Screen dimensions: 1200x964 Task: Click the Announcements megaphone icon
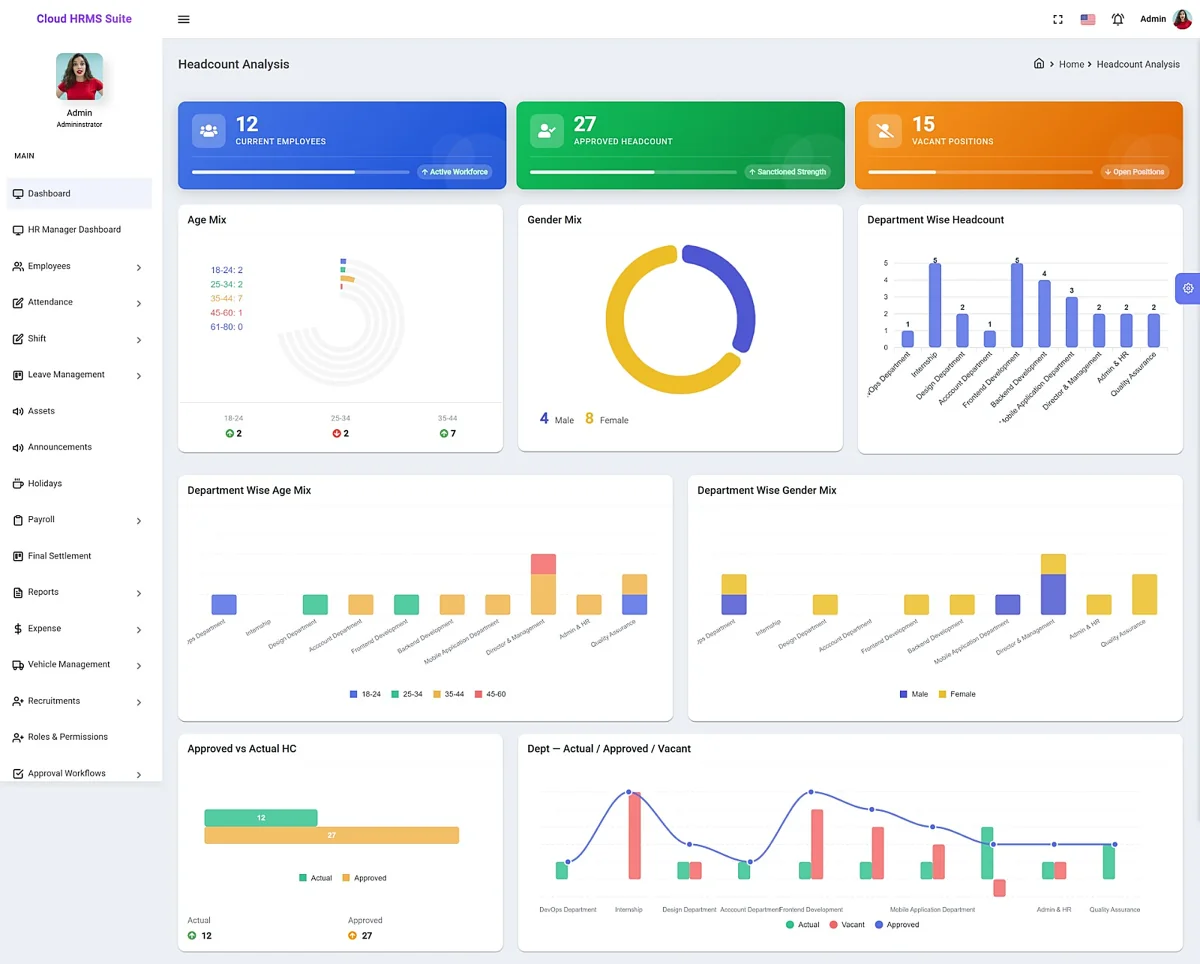tap(18, 447)
